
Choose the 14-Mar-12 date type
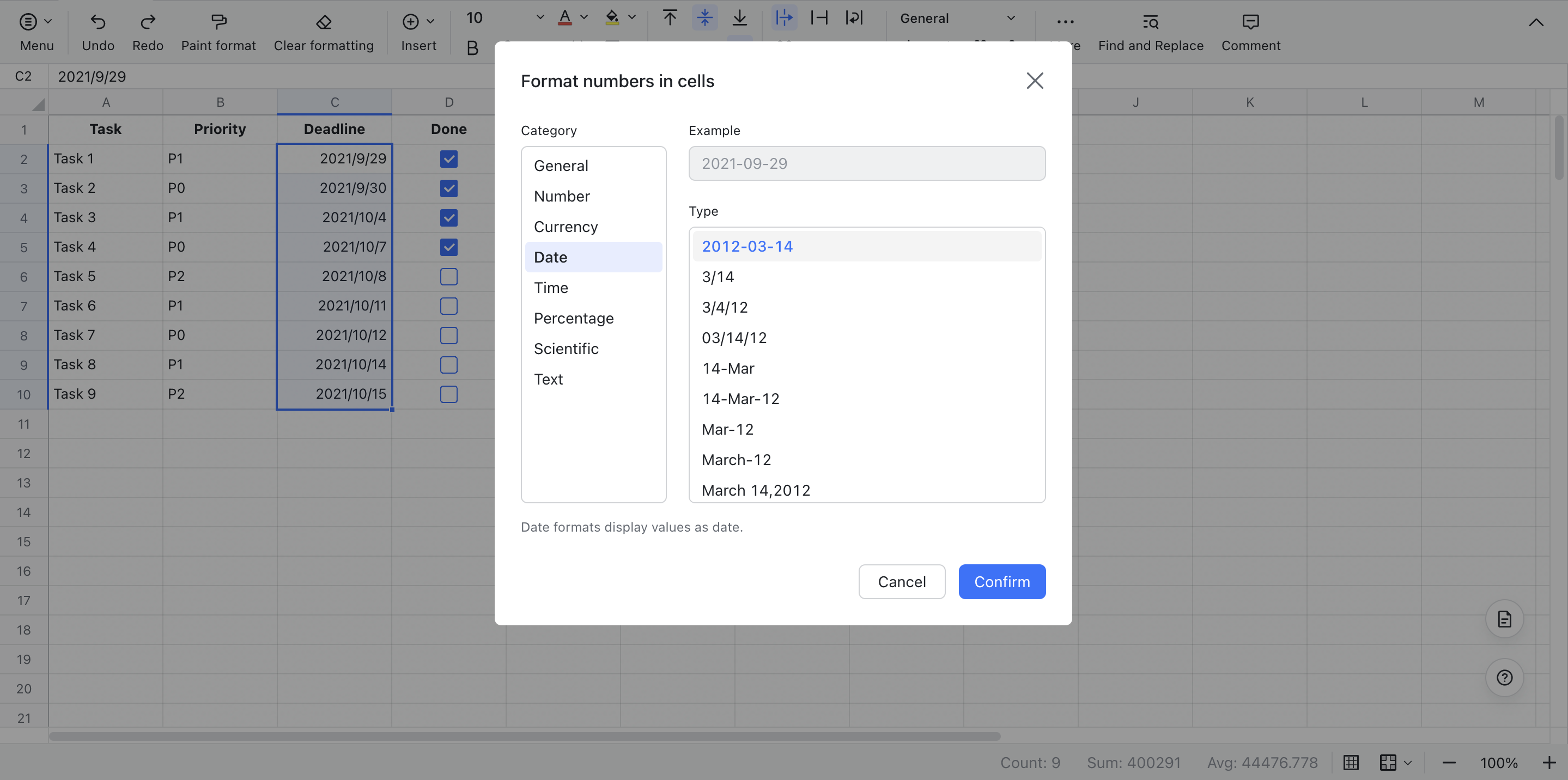tap(867, 399)
